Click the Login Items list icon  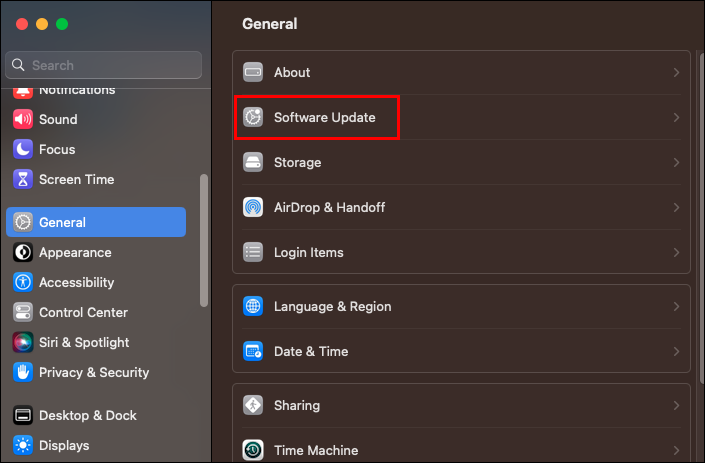click(x=254, y=252)
